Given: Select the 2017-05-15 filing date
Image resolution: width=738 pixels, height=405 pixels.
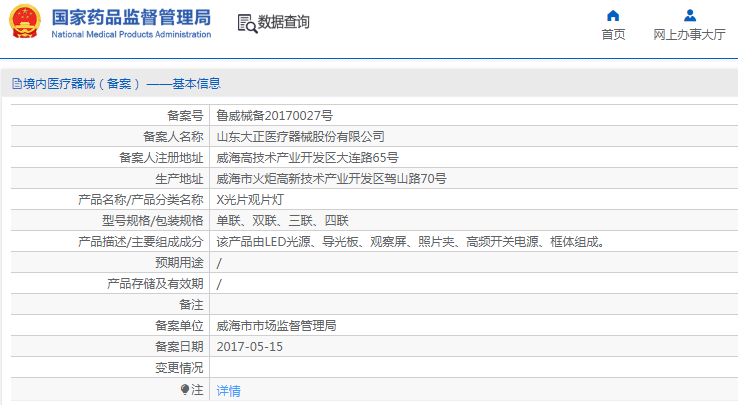Looking at the screenshot, I should [x=250, y=347].
